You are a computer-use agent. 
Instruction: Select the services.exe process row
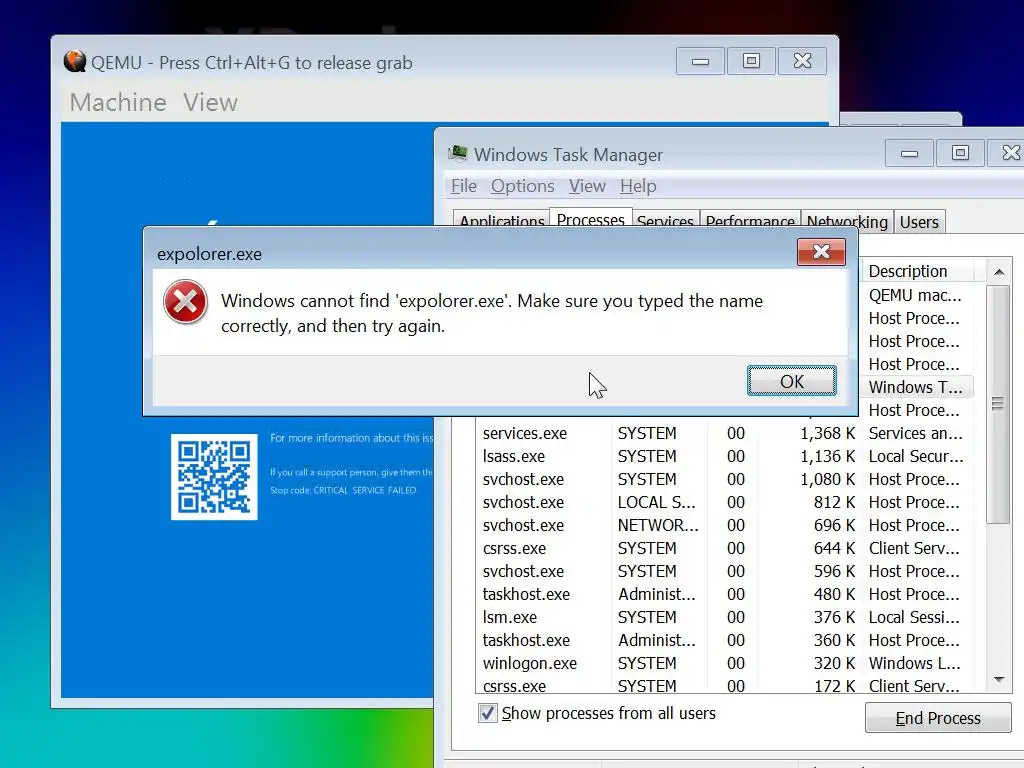[725, 433]
